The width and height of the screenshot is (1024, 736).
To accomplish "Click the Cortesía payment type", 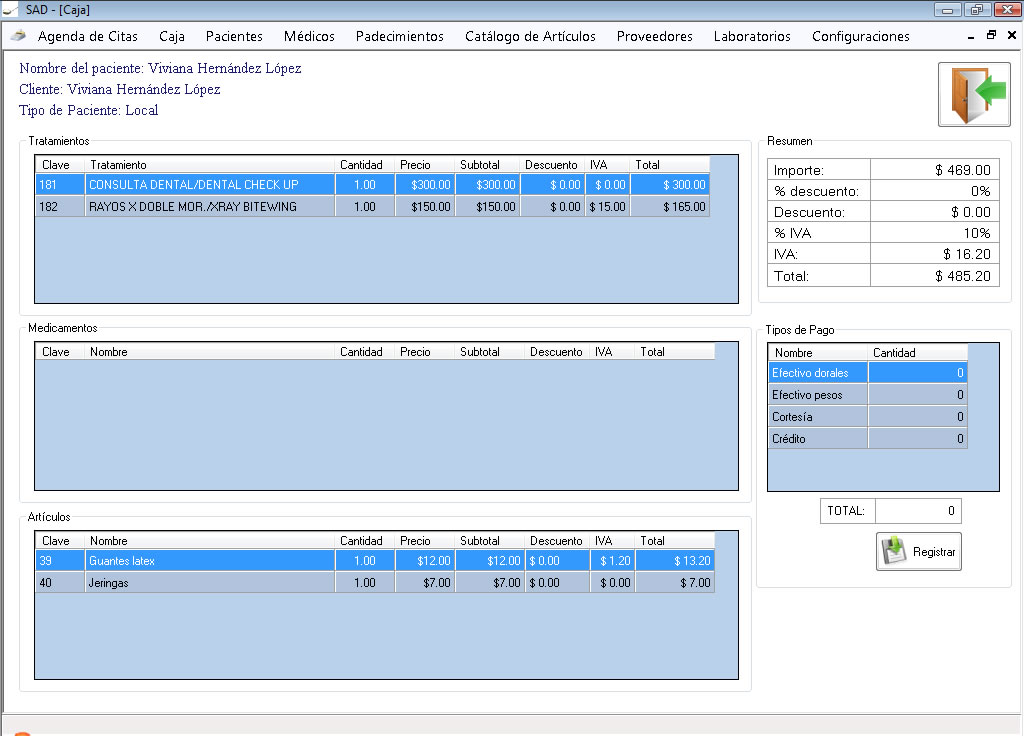I will click(x=818, y=417).
